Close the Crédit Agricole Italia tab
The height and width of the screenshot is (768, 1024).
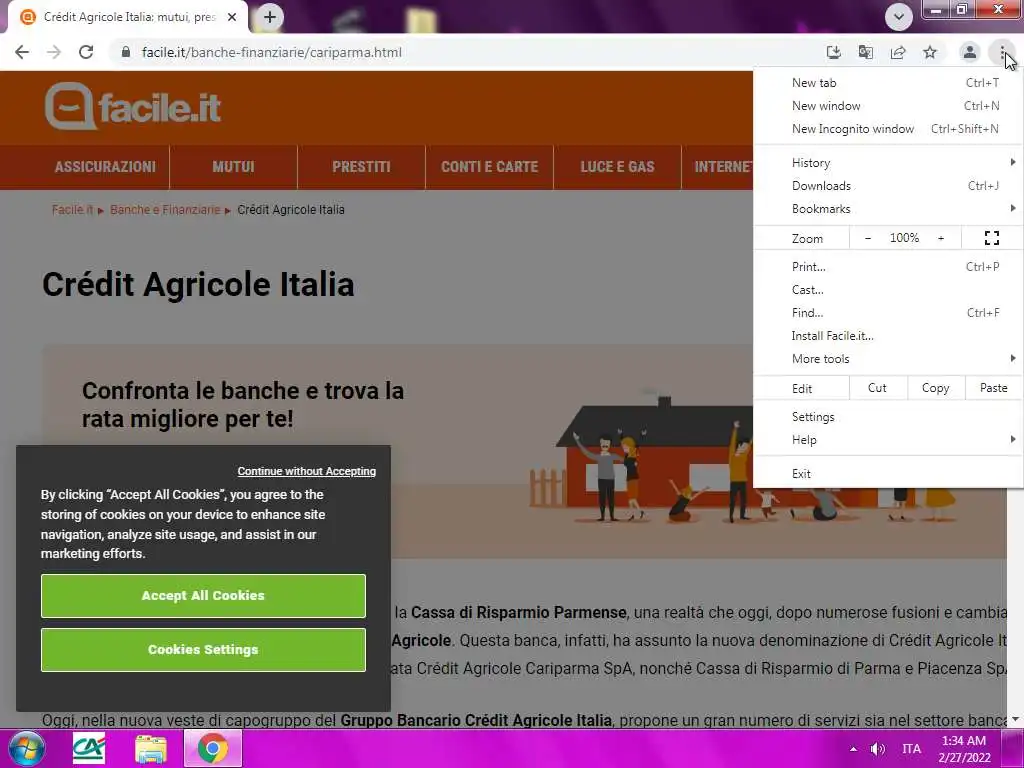point(232,17)
